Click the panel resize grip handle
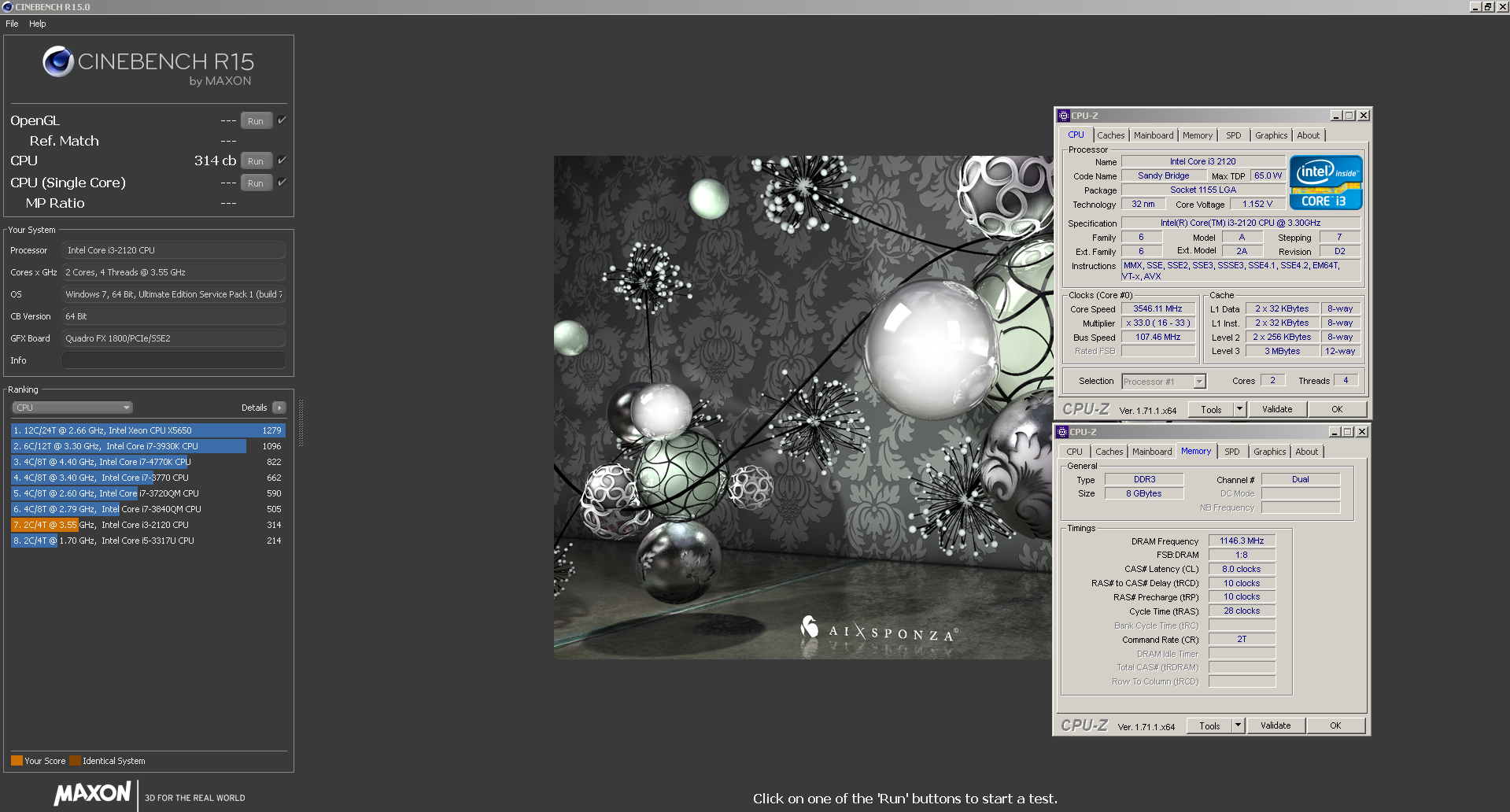1510x812 pixels. 301,423
